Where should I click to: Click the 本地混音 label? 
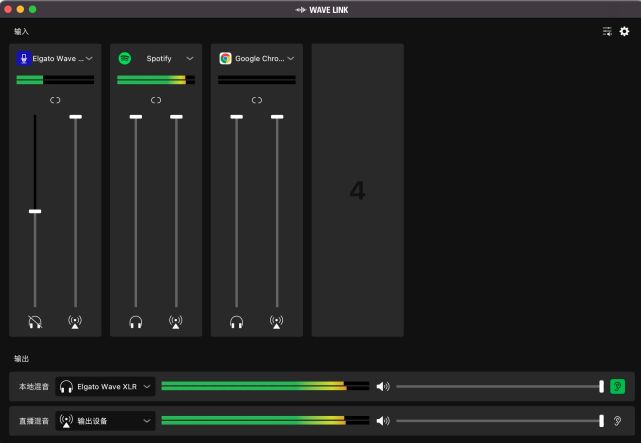(x=34, y=387)
